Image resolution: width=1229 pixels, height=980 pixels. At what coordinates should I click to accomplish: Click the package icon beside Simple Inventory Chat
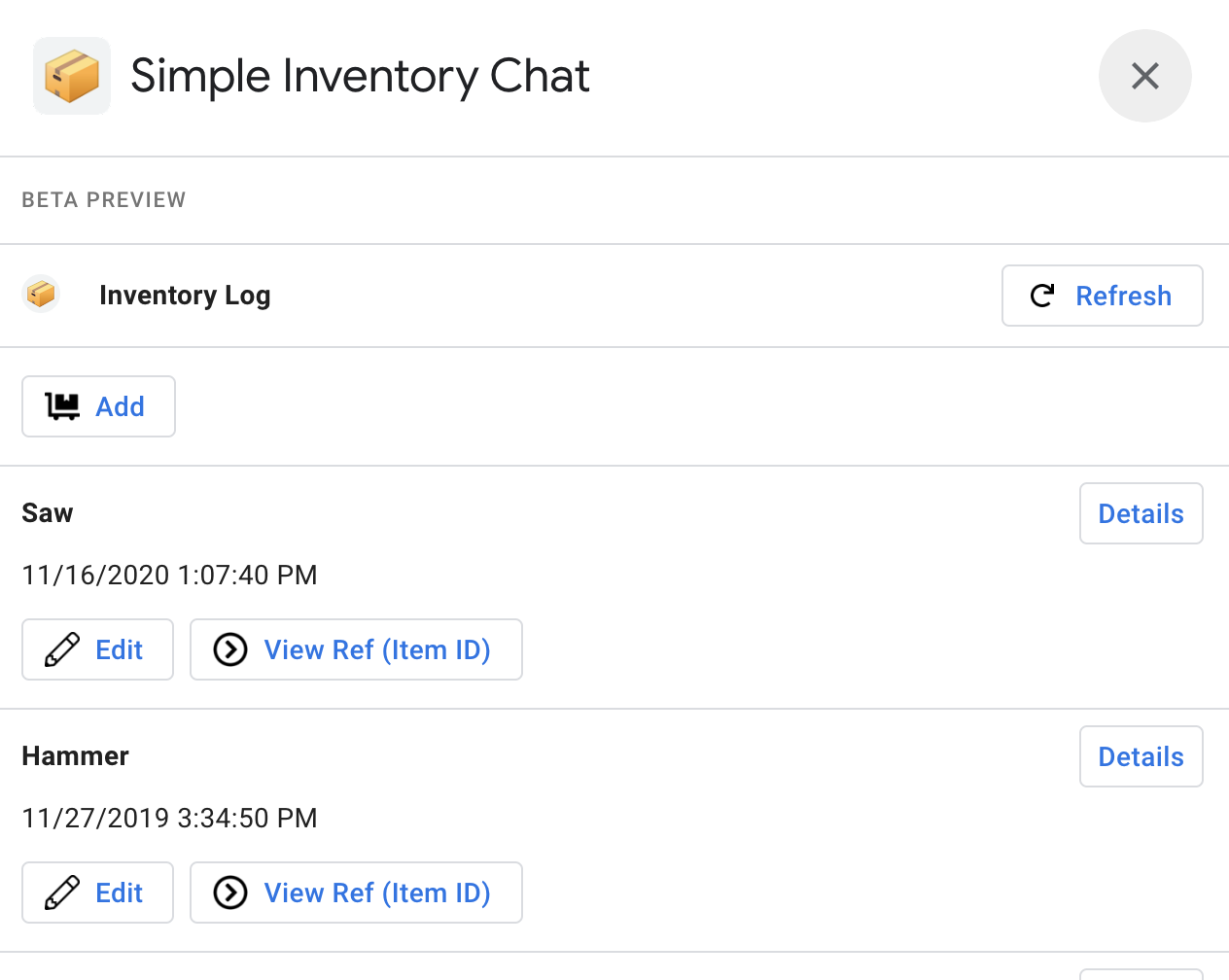[x=71, y=75]
